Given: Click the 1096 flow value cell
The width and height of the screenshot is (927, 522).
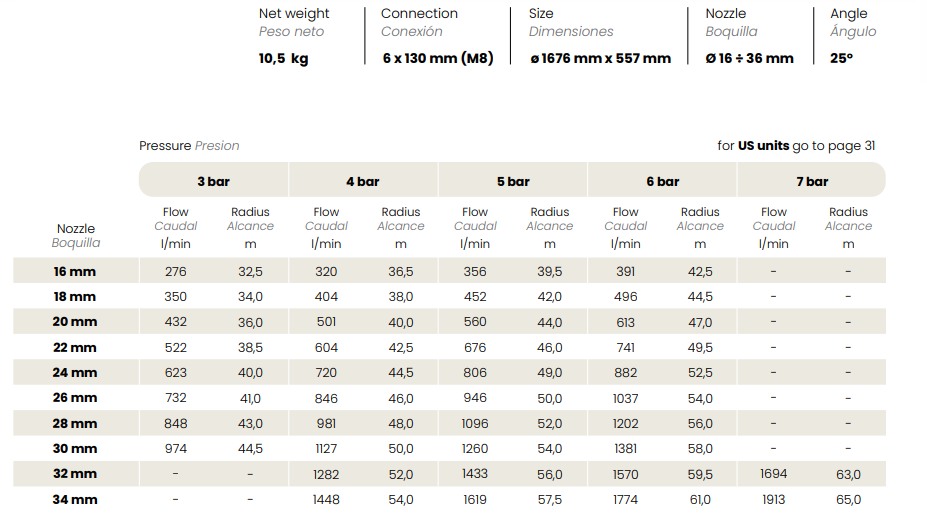Looking at the screenshot, I should pyautogui.click(x=475, y=423).
